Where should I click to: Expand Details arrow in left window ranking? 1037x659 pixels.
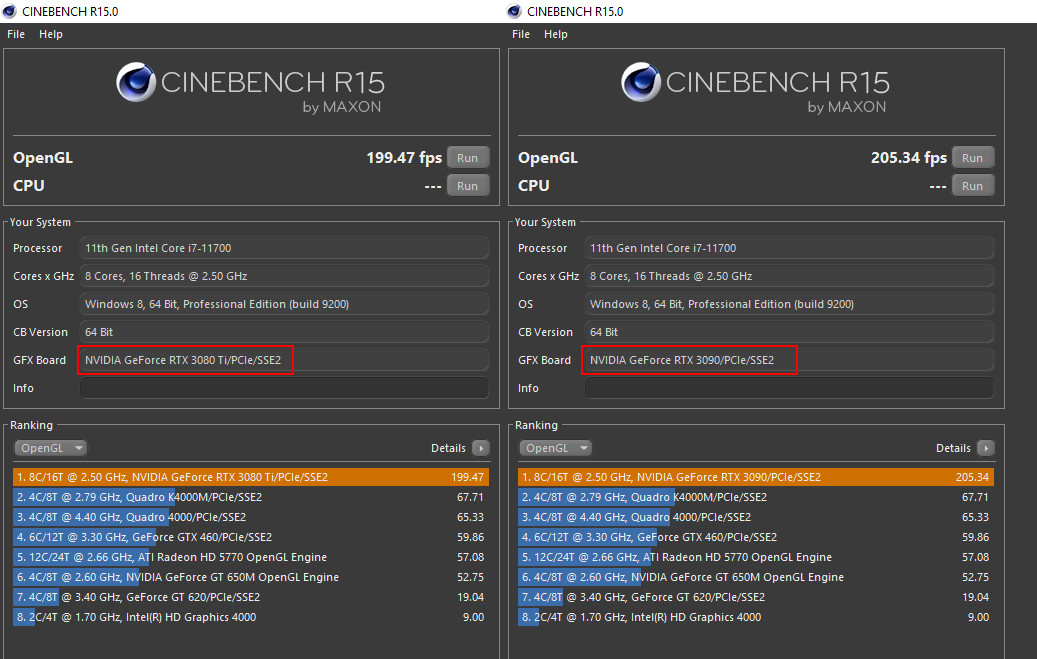[x=481, y=448]
